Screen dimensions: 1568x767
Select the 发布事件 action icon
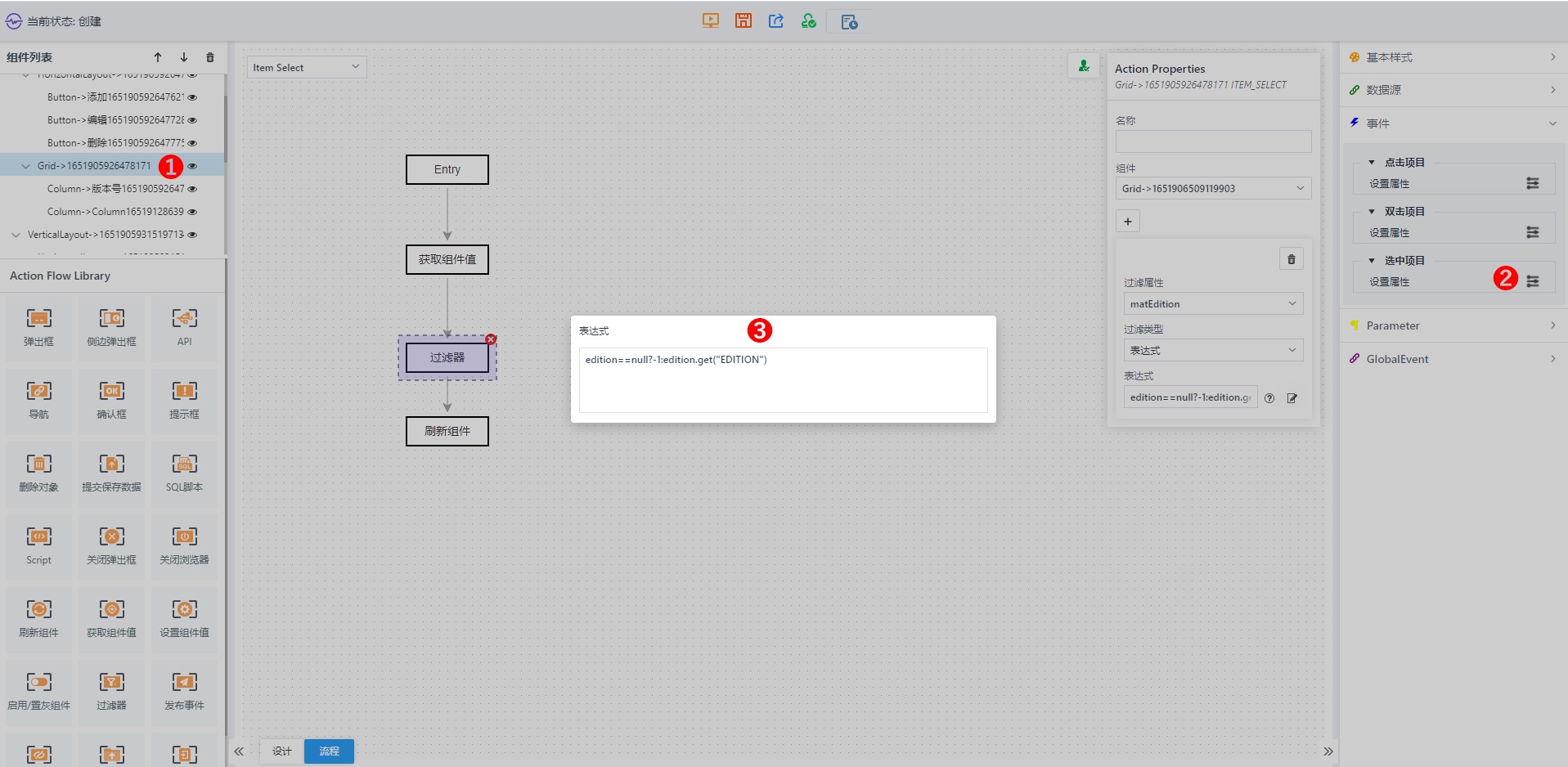(184, 682)
